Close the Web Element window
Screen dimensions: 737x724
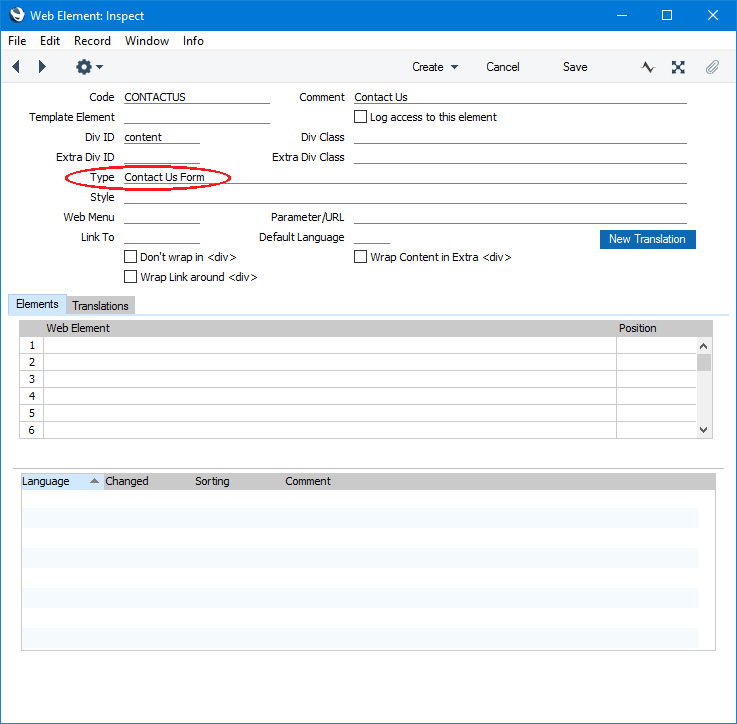pyautogui.click(x=713, y=16)
